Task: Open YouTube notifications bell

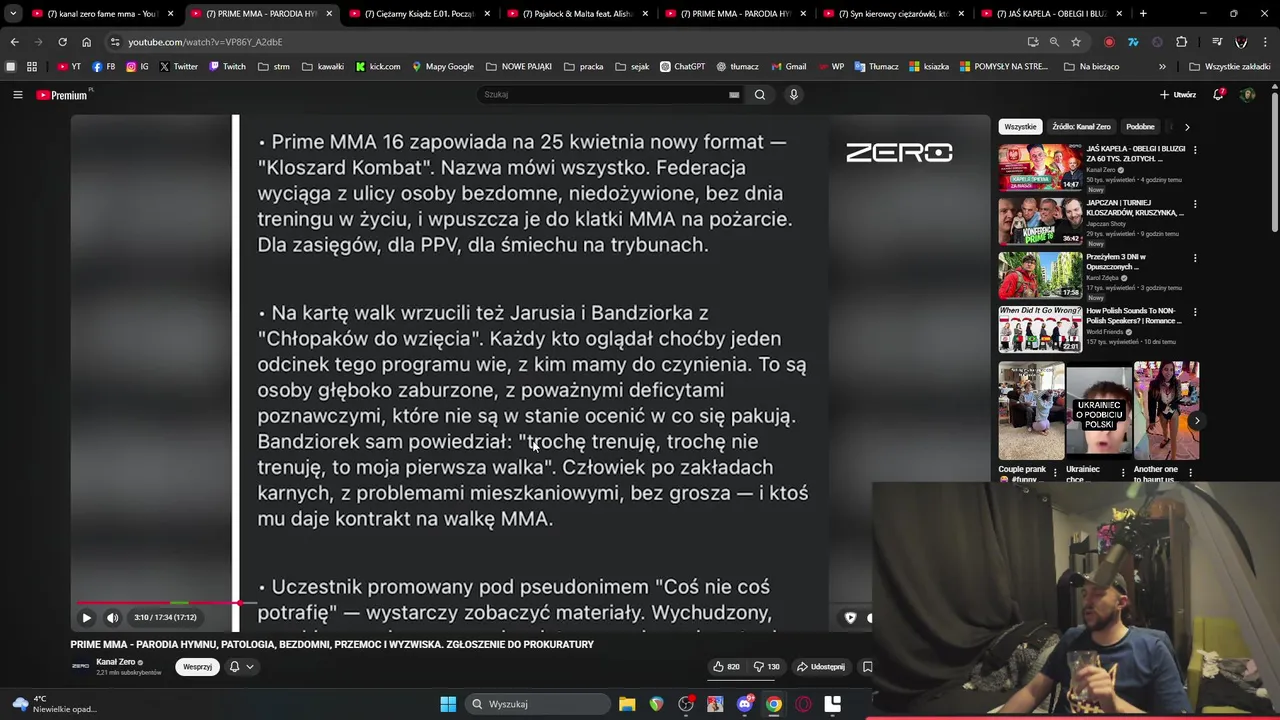Action: 1218,94
